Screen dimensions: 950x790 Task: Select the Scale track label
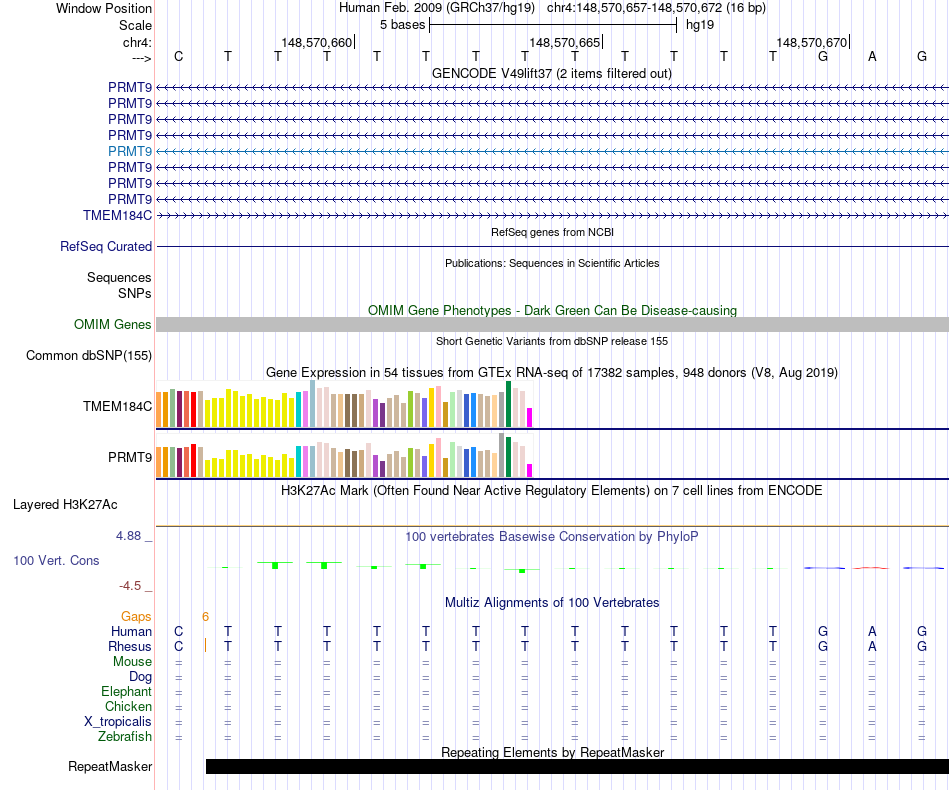(135, 25)
